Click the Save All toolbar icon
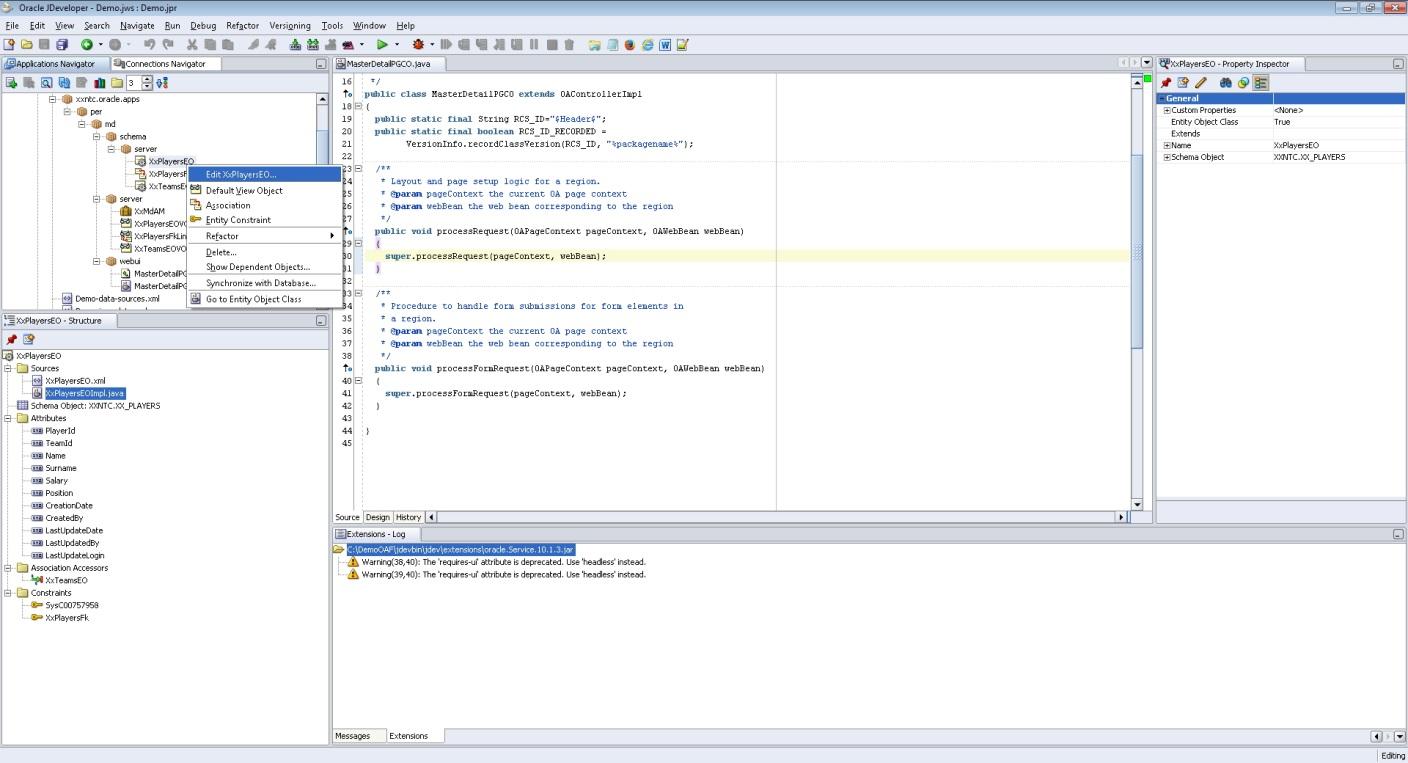Image resolution: width=1408 pixels, height=763 pixels. pos(62,44)
